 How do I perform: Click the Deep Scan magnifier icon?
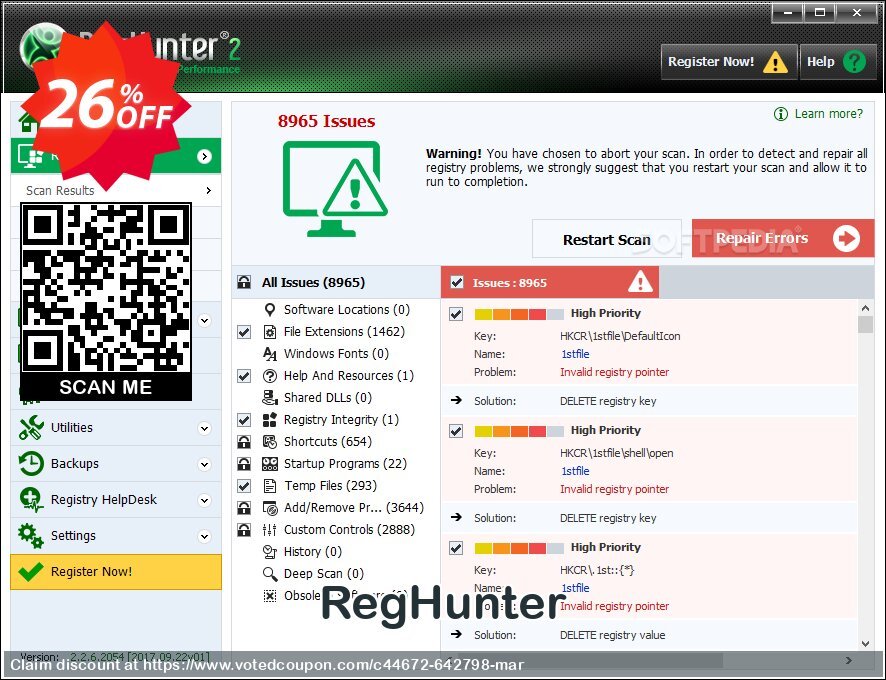pyautogui.click(x=270, y=574)
